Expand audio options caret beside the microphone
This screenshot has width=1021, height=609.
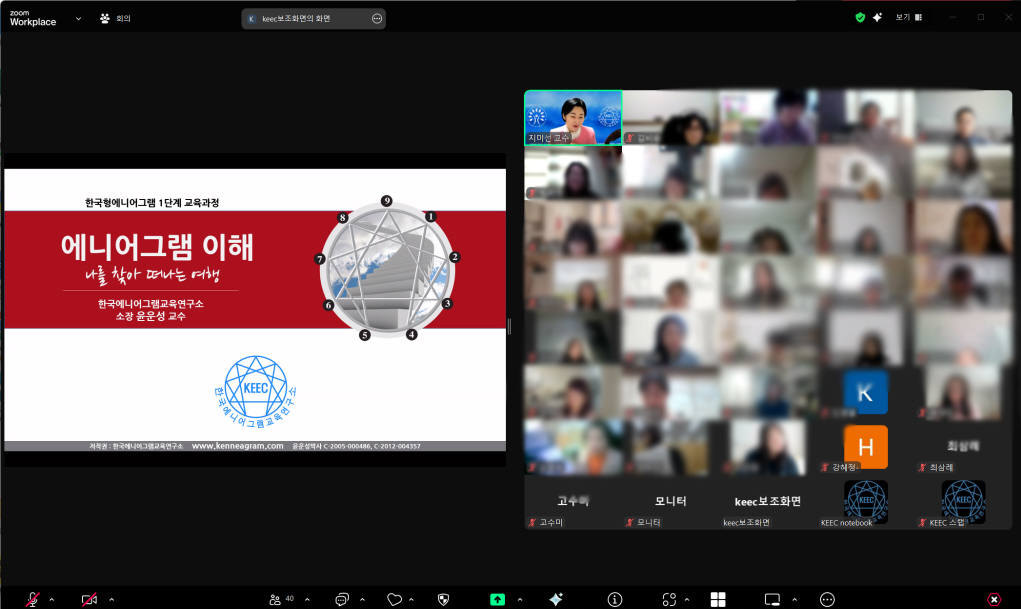51,599
